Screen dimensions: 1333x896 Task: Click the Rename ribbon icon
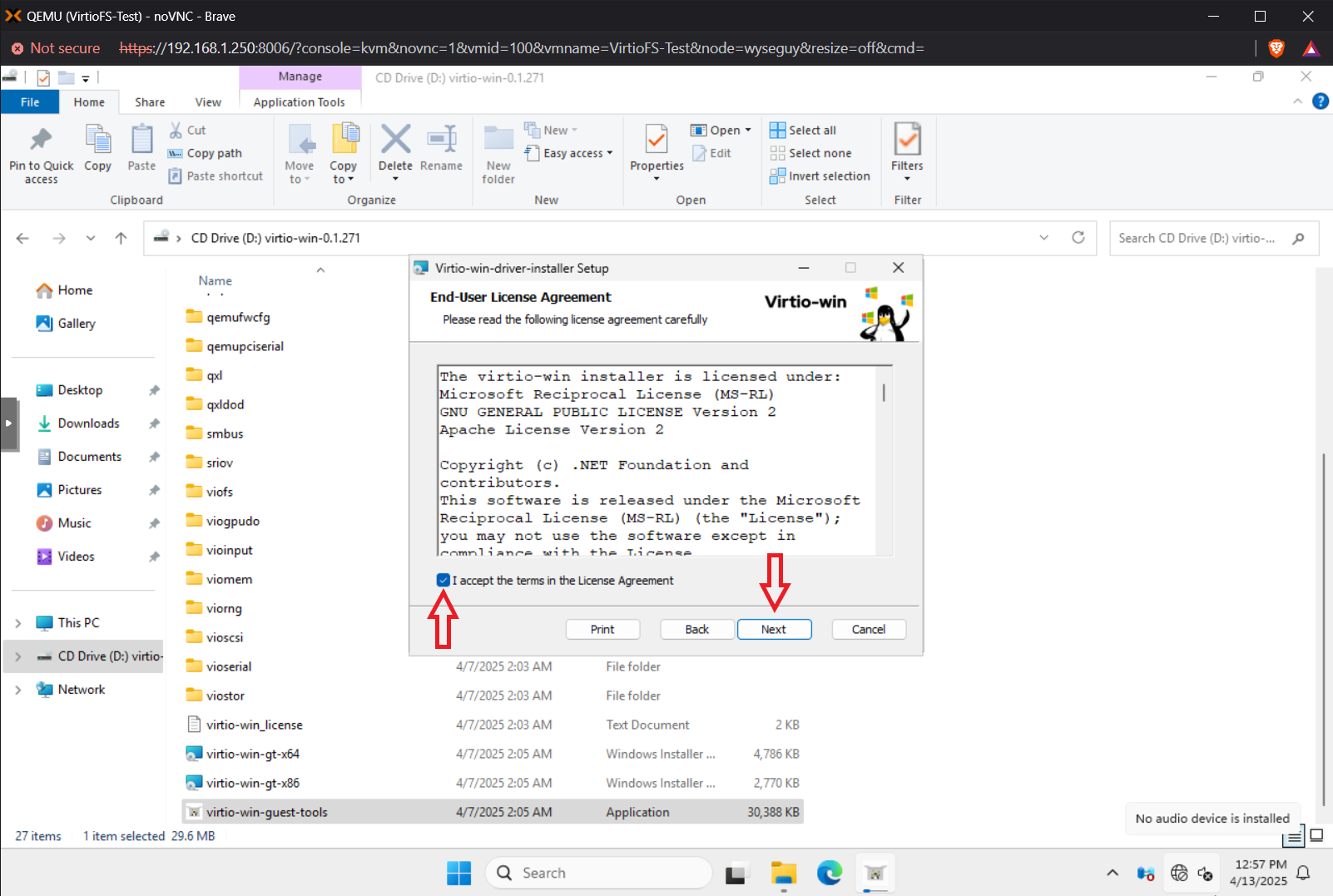441,139
